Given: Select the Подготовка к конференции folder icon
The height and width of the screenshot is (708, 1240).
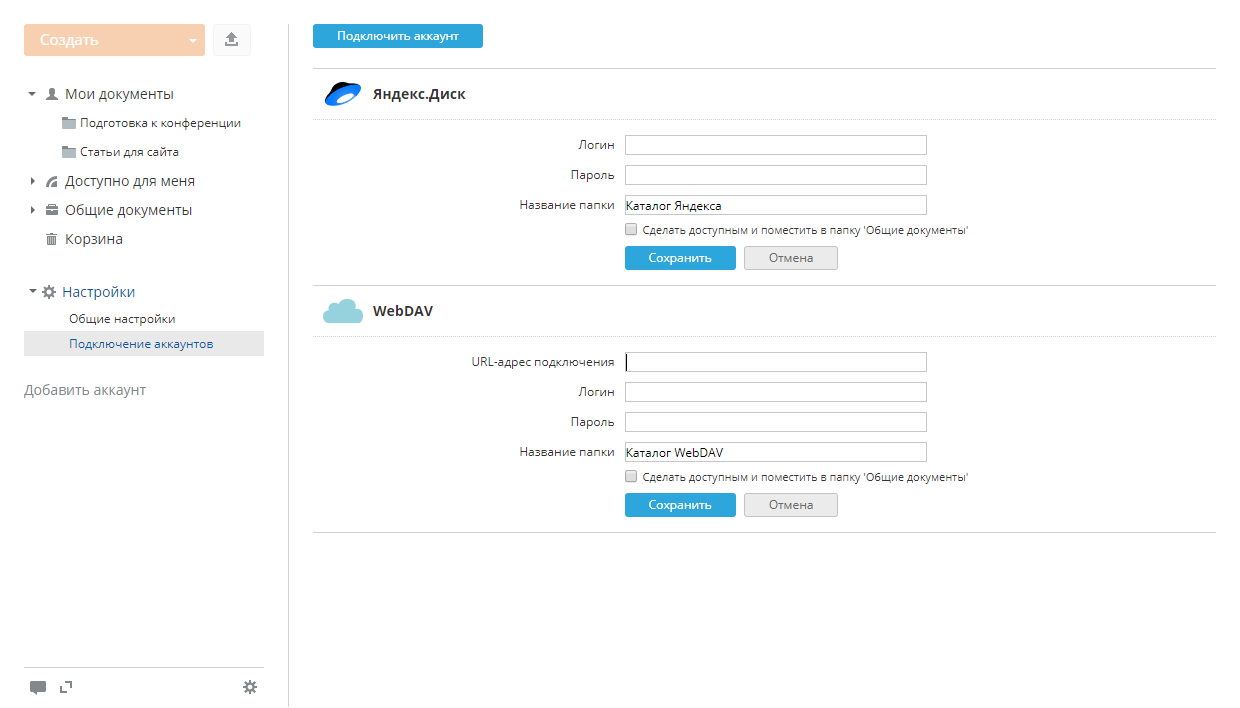Looking at the screenshot, I should pyautogui.click(x=69, y=124).
